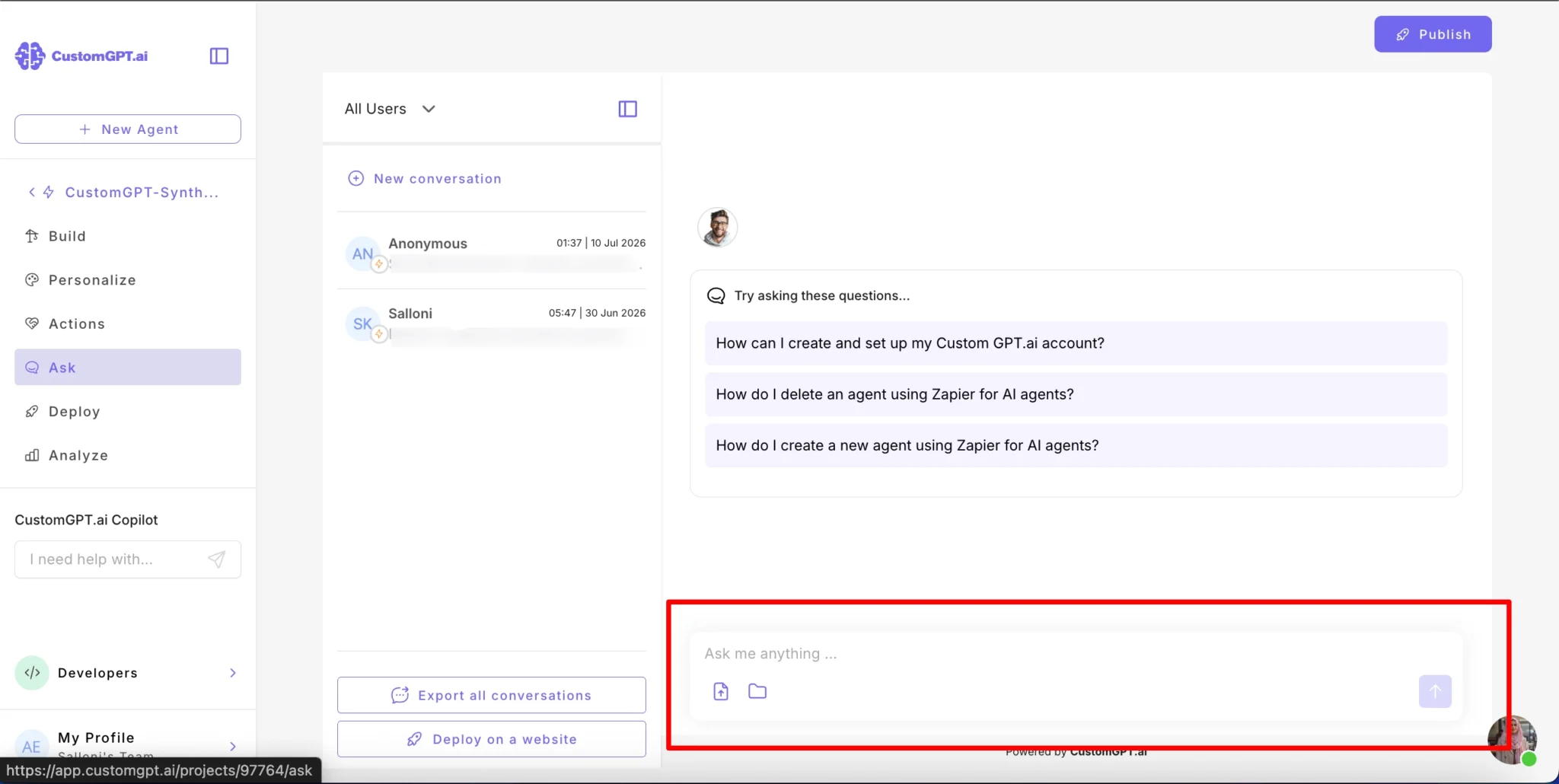Send message with the arrow-up button
Screen dimensions: 1559x784
(1435, 691)
